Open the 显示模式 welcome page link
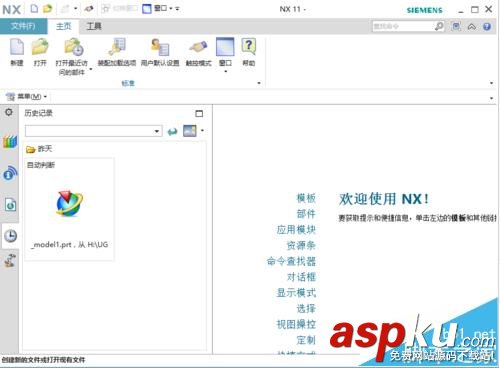 296,293
